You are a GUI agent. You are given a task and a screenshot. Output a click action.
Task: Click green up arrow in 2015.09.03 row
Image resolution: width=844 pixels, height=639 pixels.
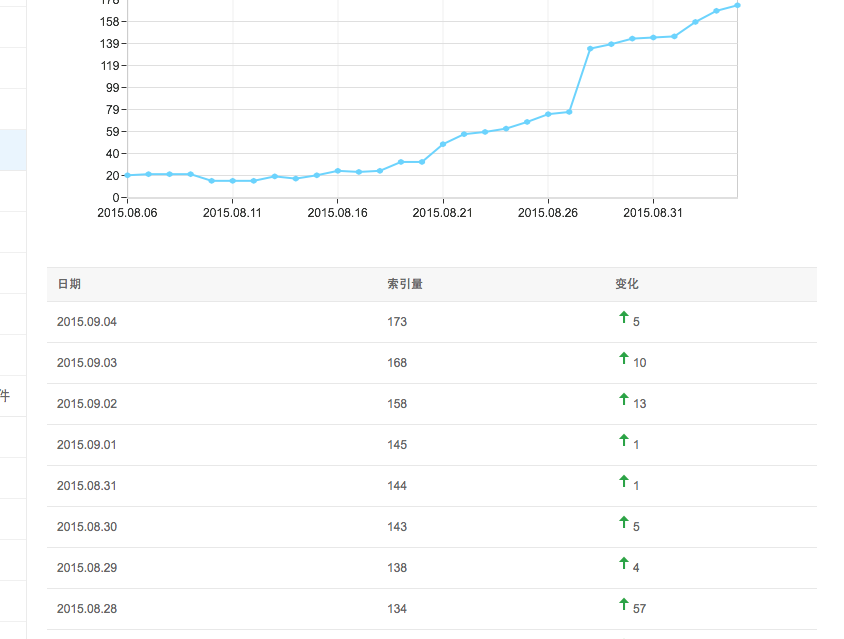[x=624, y=358]
